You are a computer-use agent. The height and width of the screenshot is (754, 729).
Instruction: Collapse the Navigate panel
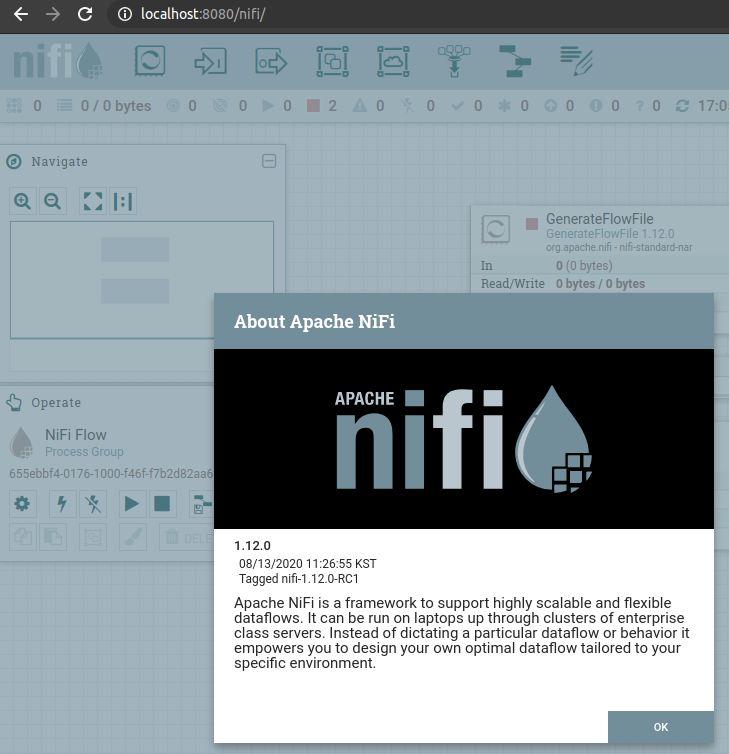269,161
